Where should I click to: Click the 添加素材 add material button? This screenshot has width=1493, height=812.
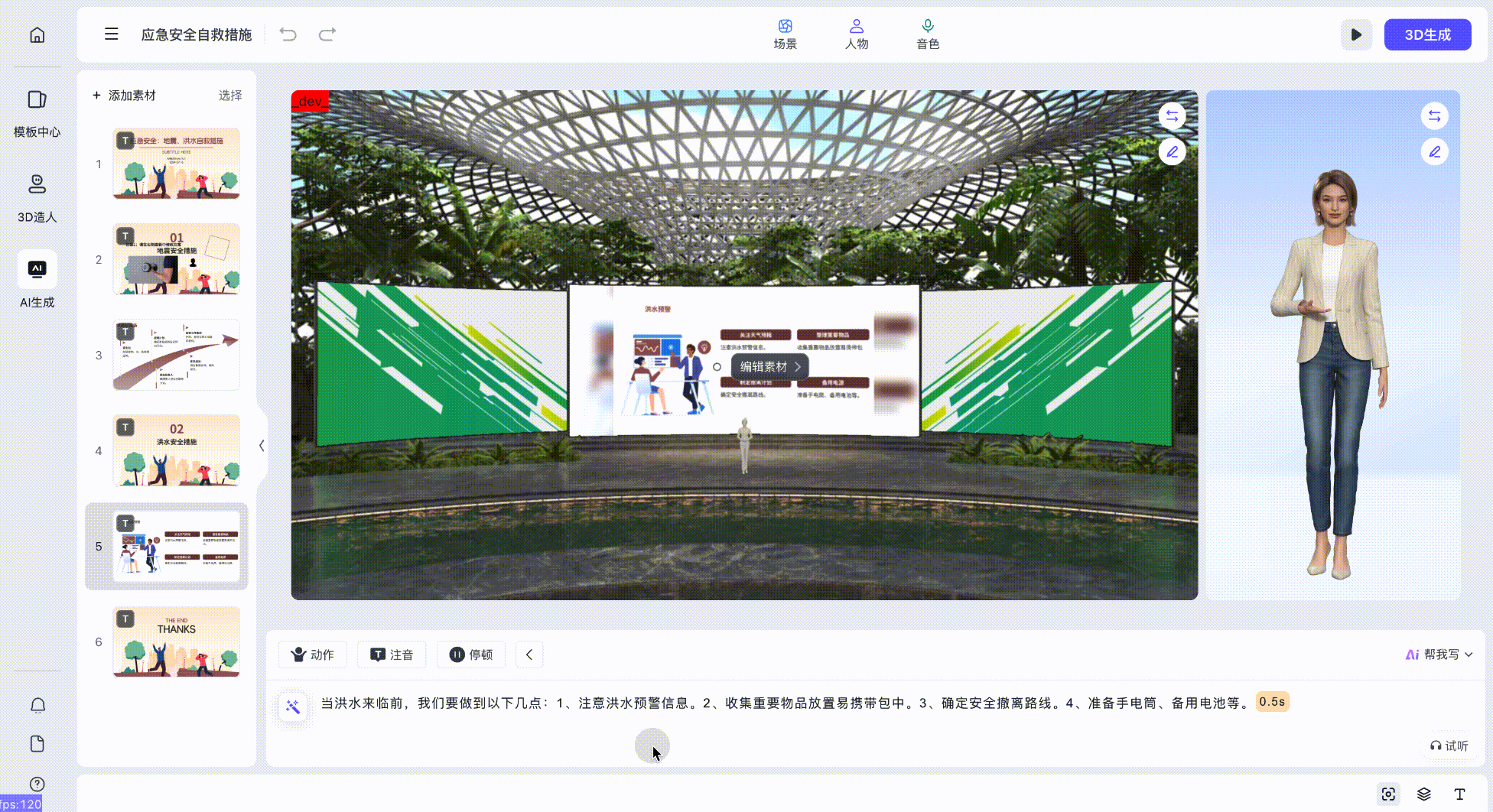tap(124, 96)
